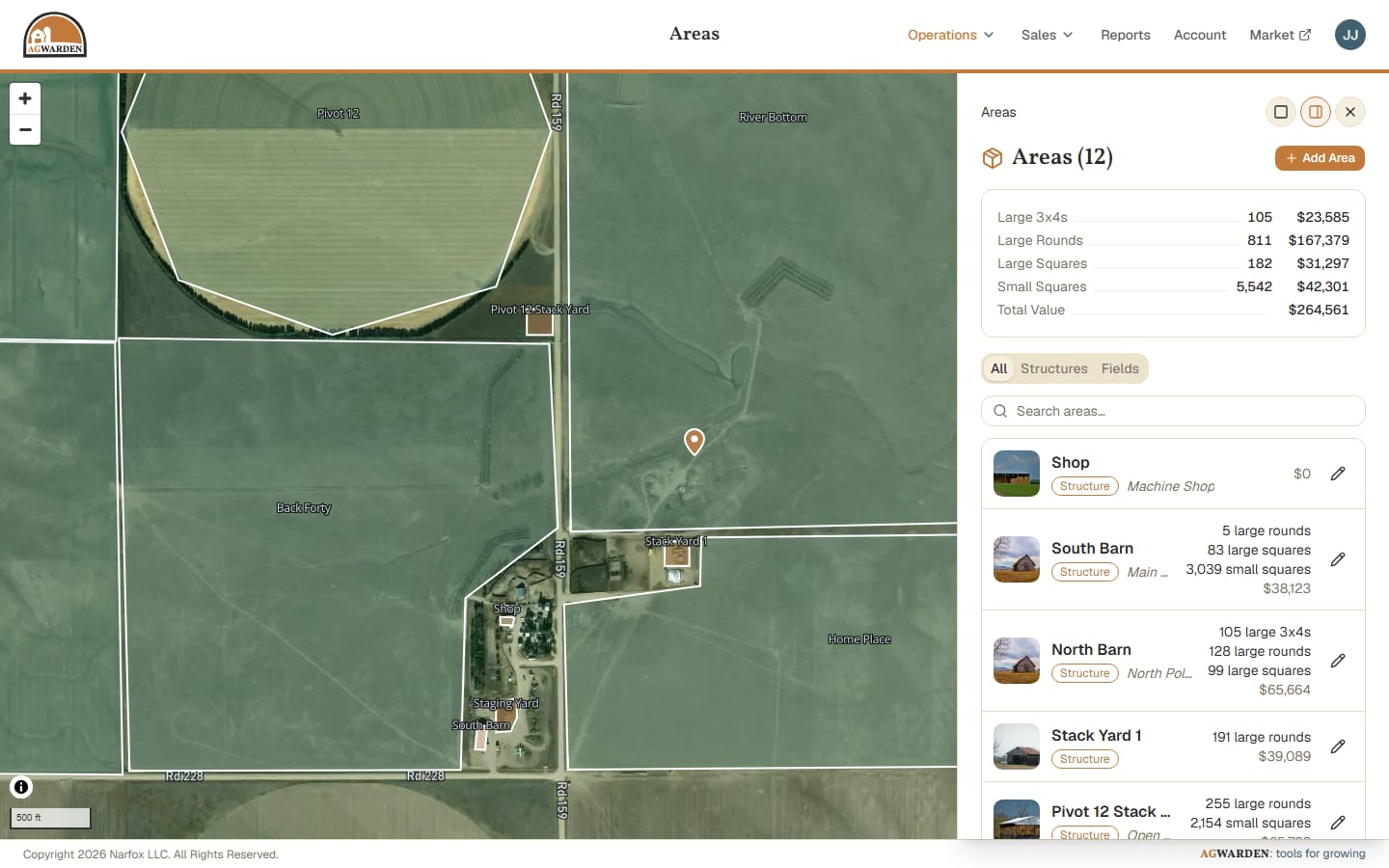Open the JJ user avatar menu
The height and width of the screenshot is (868, 1389).
tap(1350, 35)
